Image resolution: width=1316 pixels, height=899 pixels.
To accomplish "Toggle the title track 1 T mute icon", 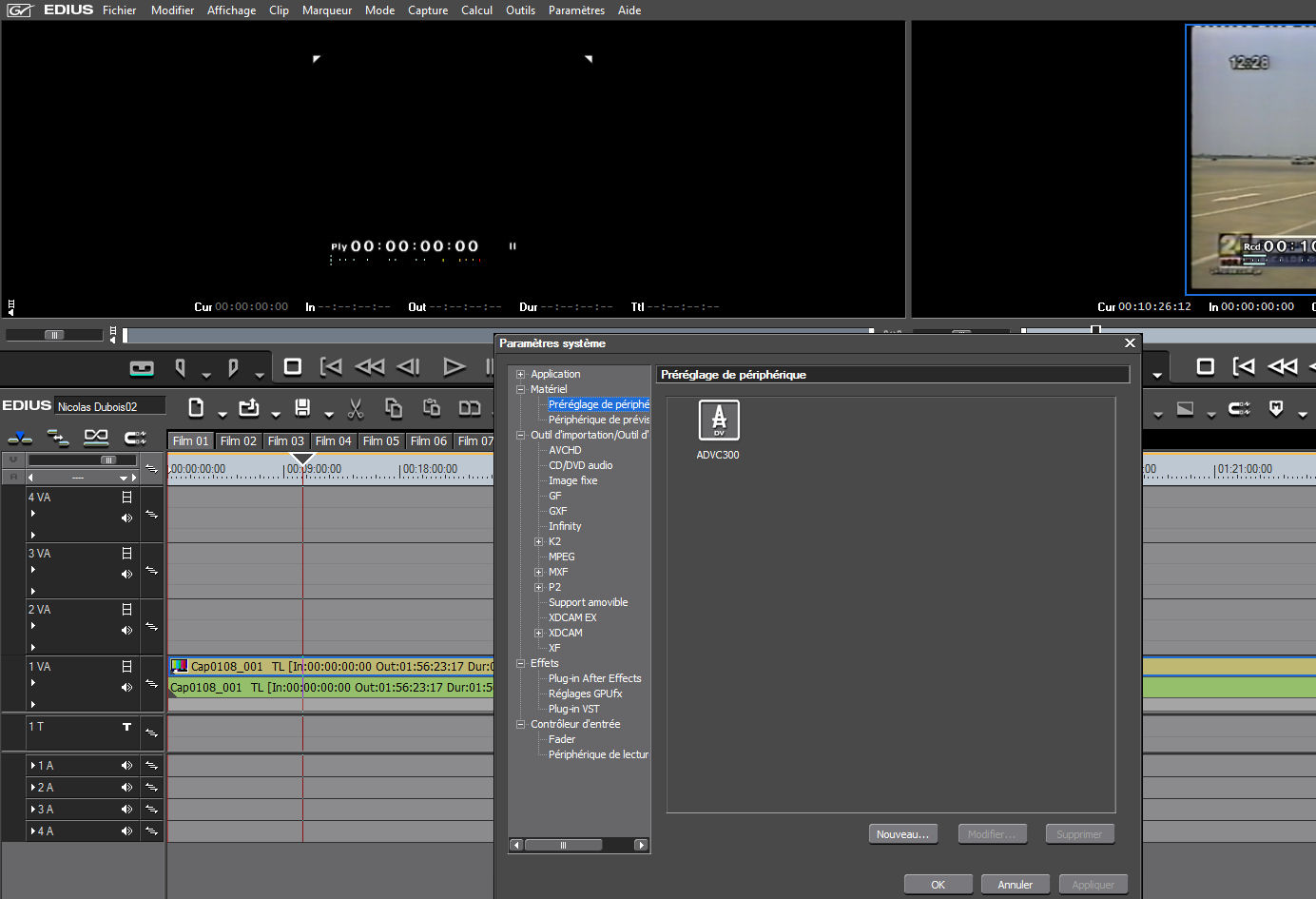I will [126, 727].
